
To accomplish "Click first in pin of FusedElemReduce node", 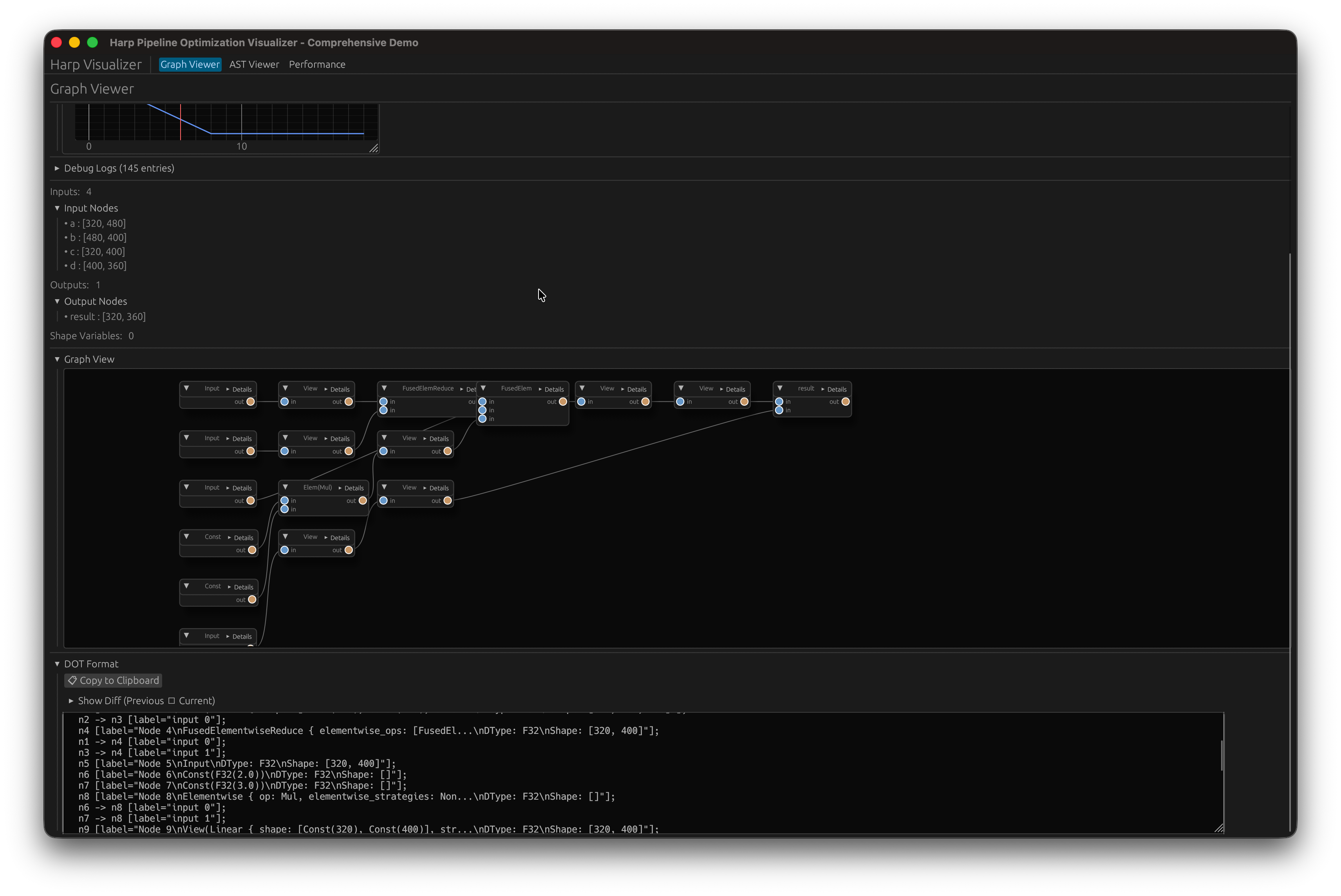I will (x=384, y=402).
